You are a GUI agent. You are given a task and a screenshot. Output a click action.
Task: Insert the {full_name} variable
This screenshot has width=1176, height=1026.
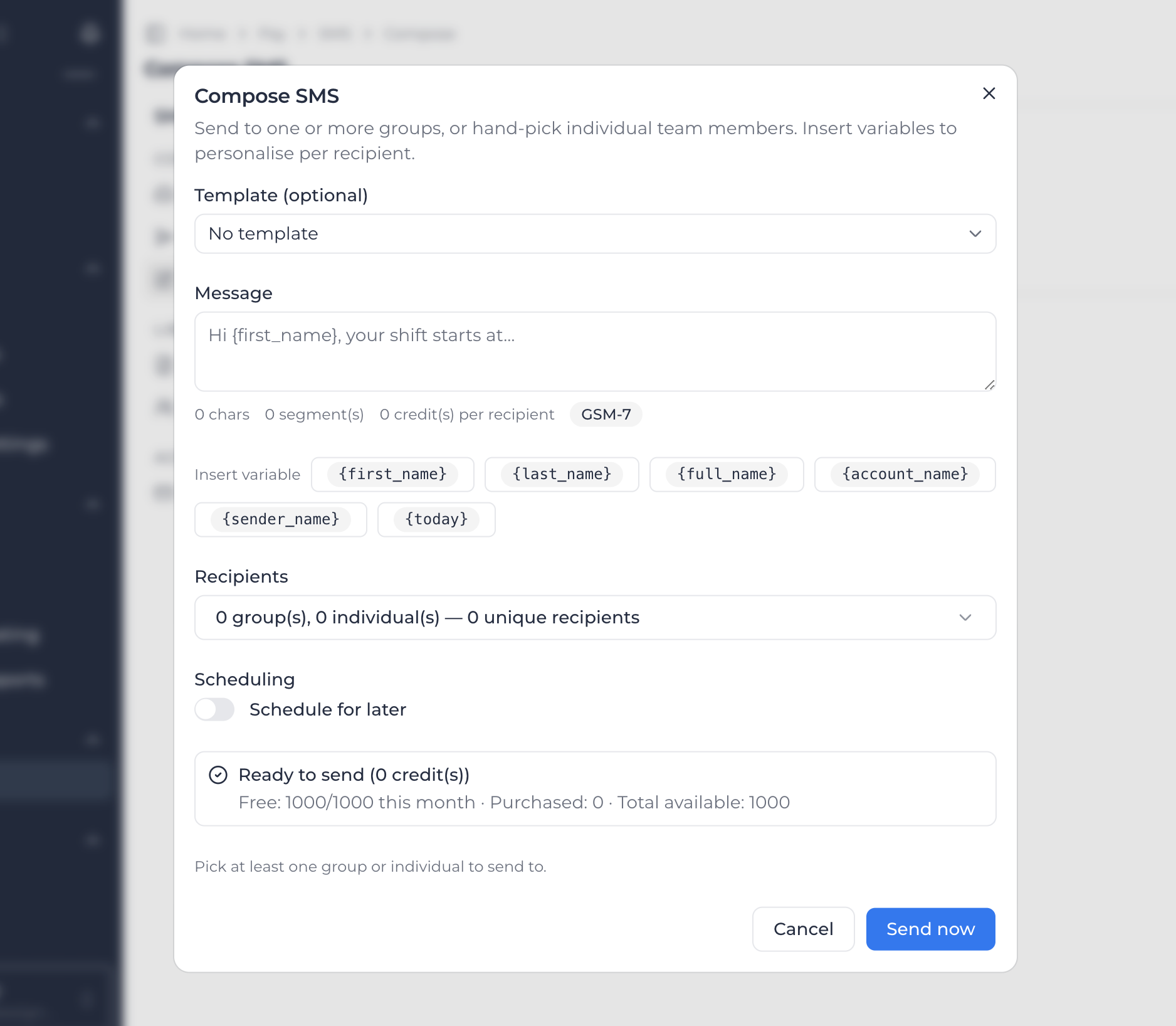click(x=727, y=474)
